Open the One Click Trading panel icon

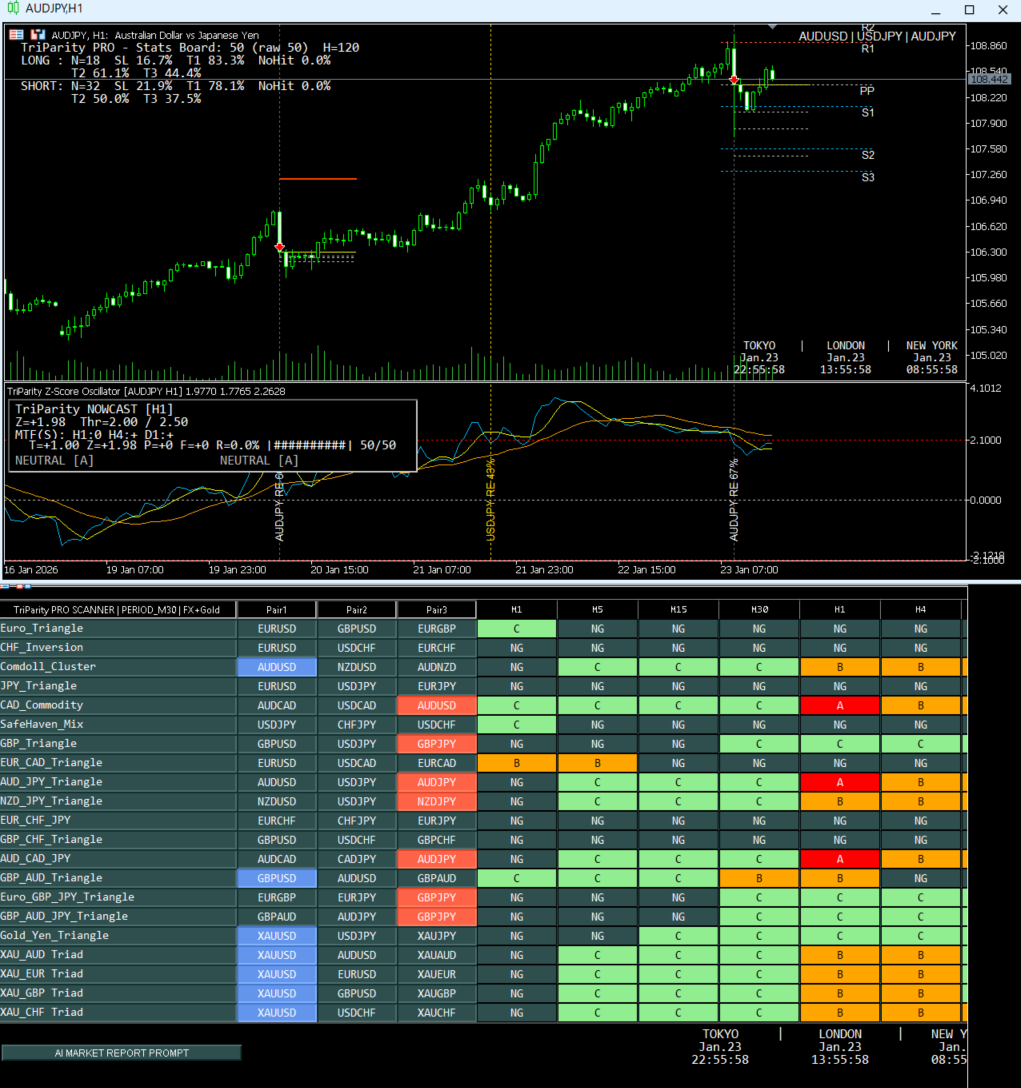pos(37,35)
